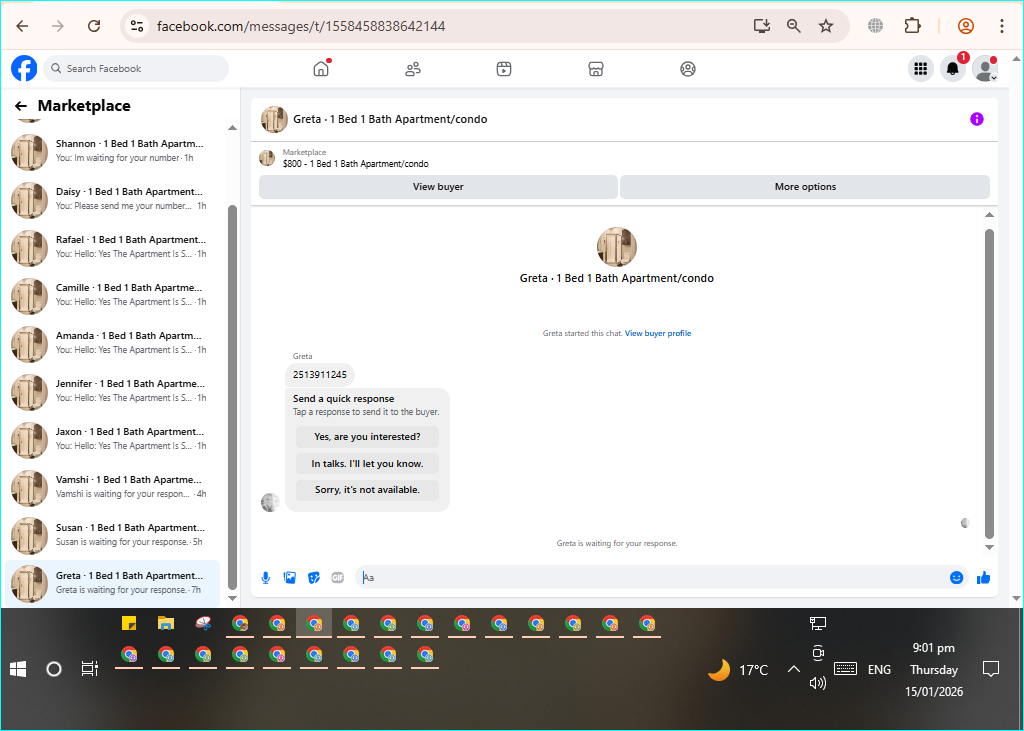Open the Facebook menu grid icon
The width and height of the screenshot is (1024, 731).
[x=921, y=69]
